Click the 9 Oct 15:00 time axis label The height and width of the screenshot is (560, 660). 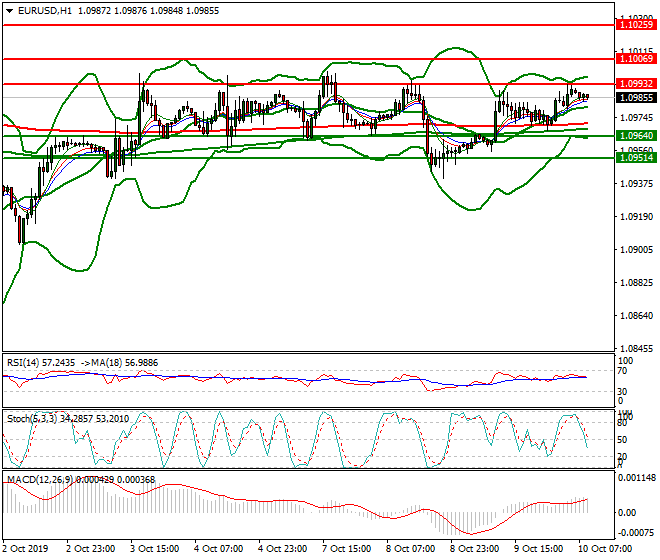coord(539,549)
